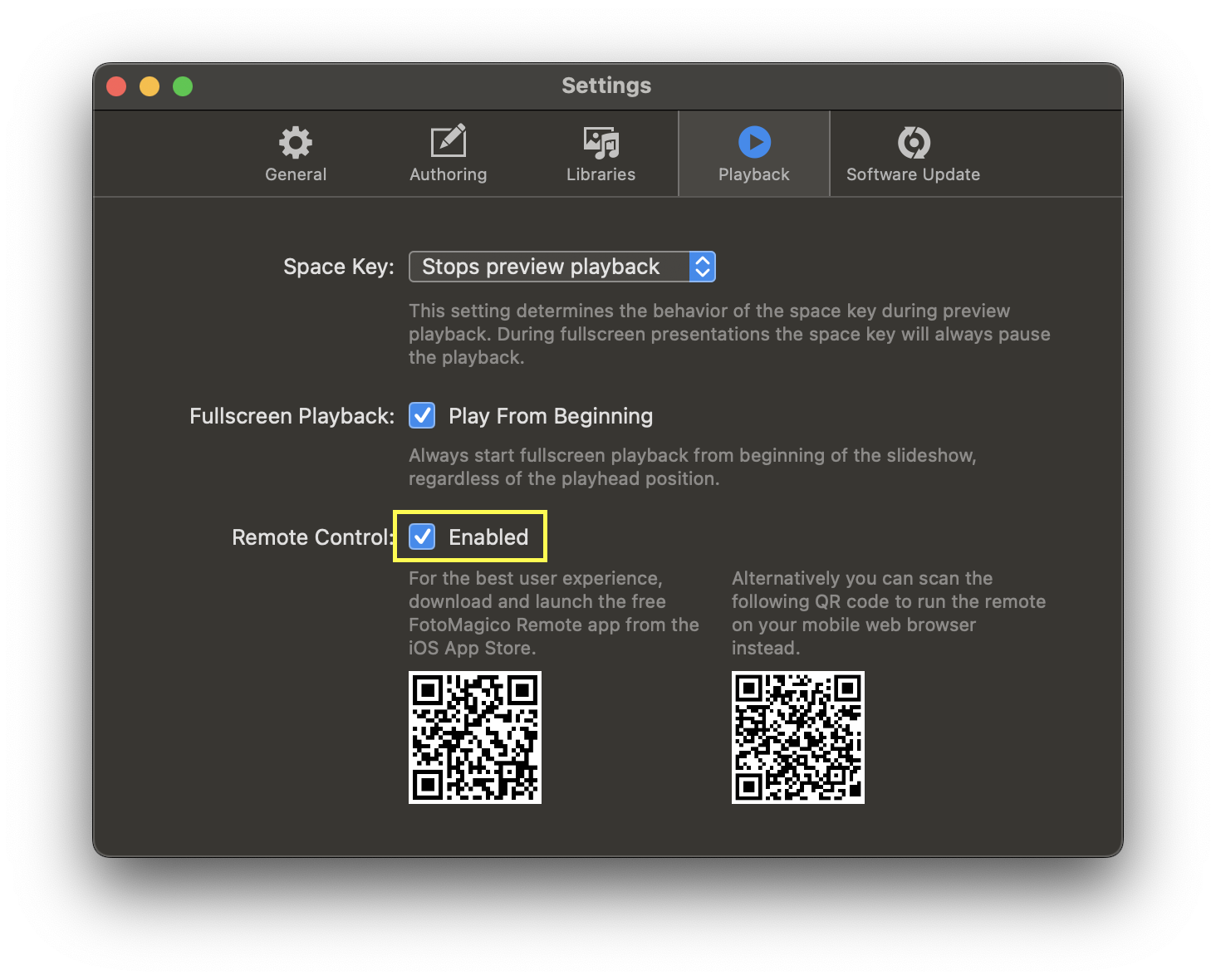Switch to the General tab label
This screenshot has height=980, width=1216.
pyautogui.click(x=296, y=174)
